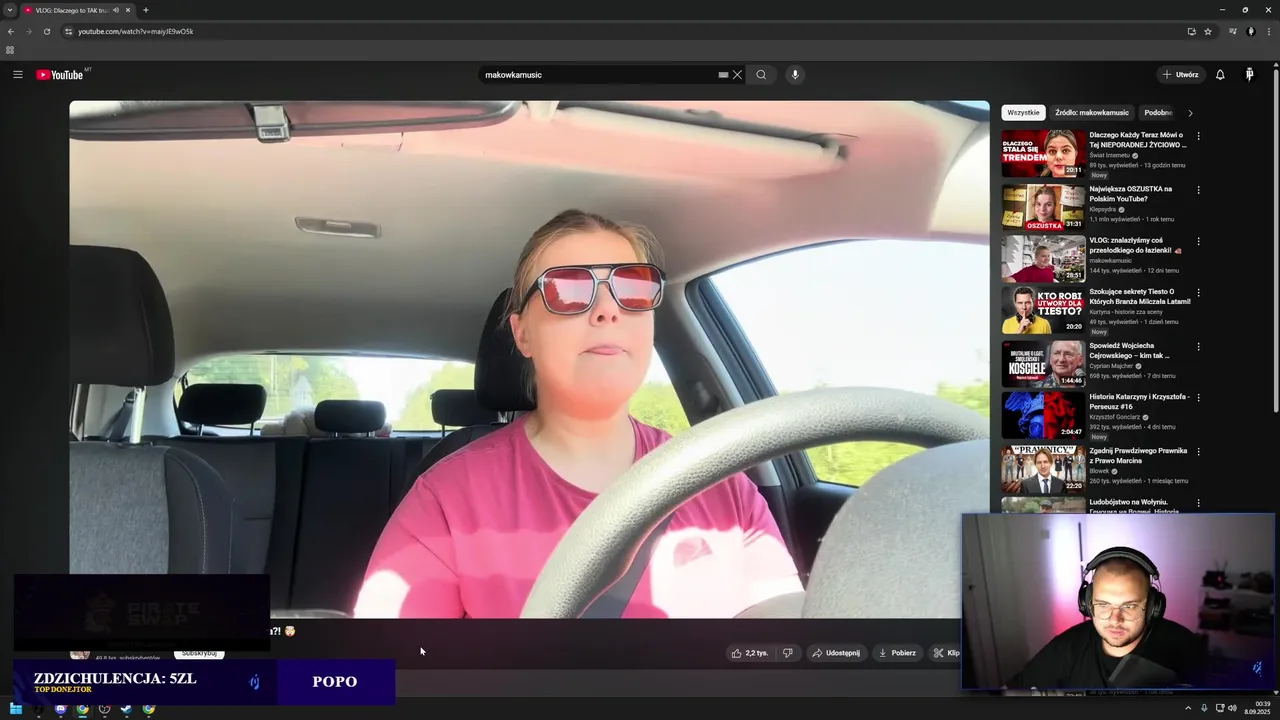1280x720 pixels.
Task: Open options menu for Prawnika z Prawo Marcina
Action: [1198, 452]
